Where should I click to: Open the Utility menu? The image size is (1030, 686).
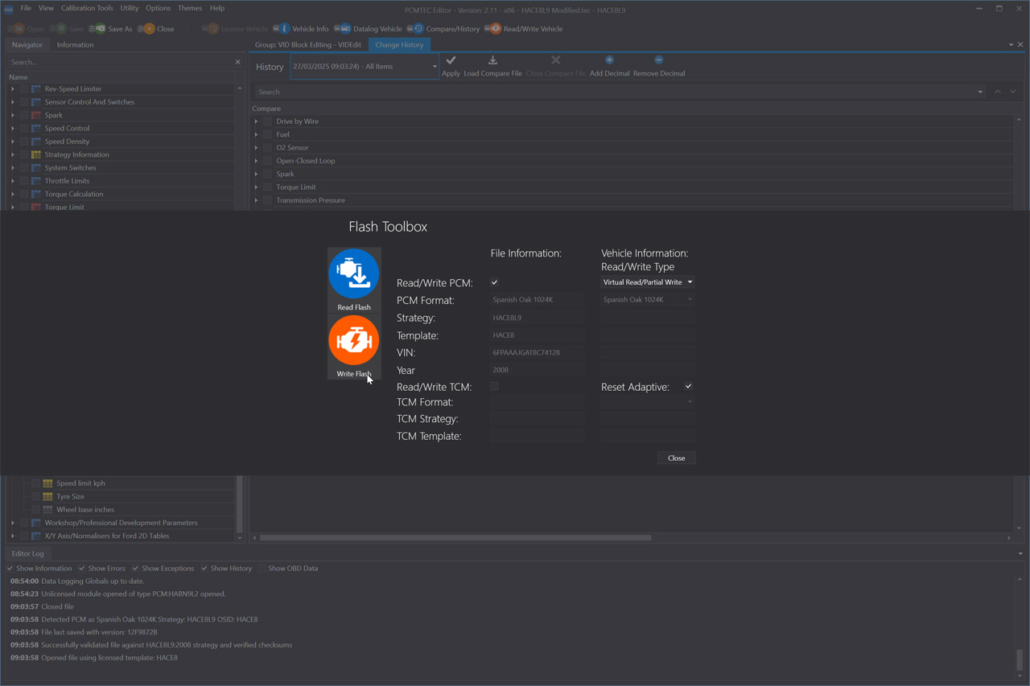point(129,8)
